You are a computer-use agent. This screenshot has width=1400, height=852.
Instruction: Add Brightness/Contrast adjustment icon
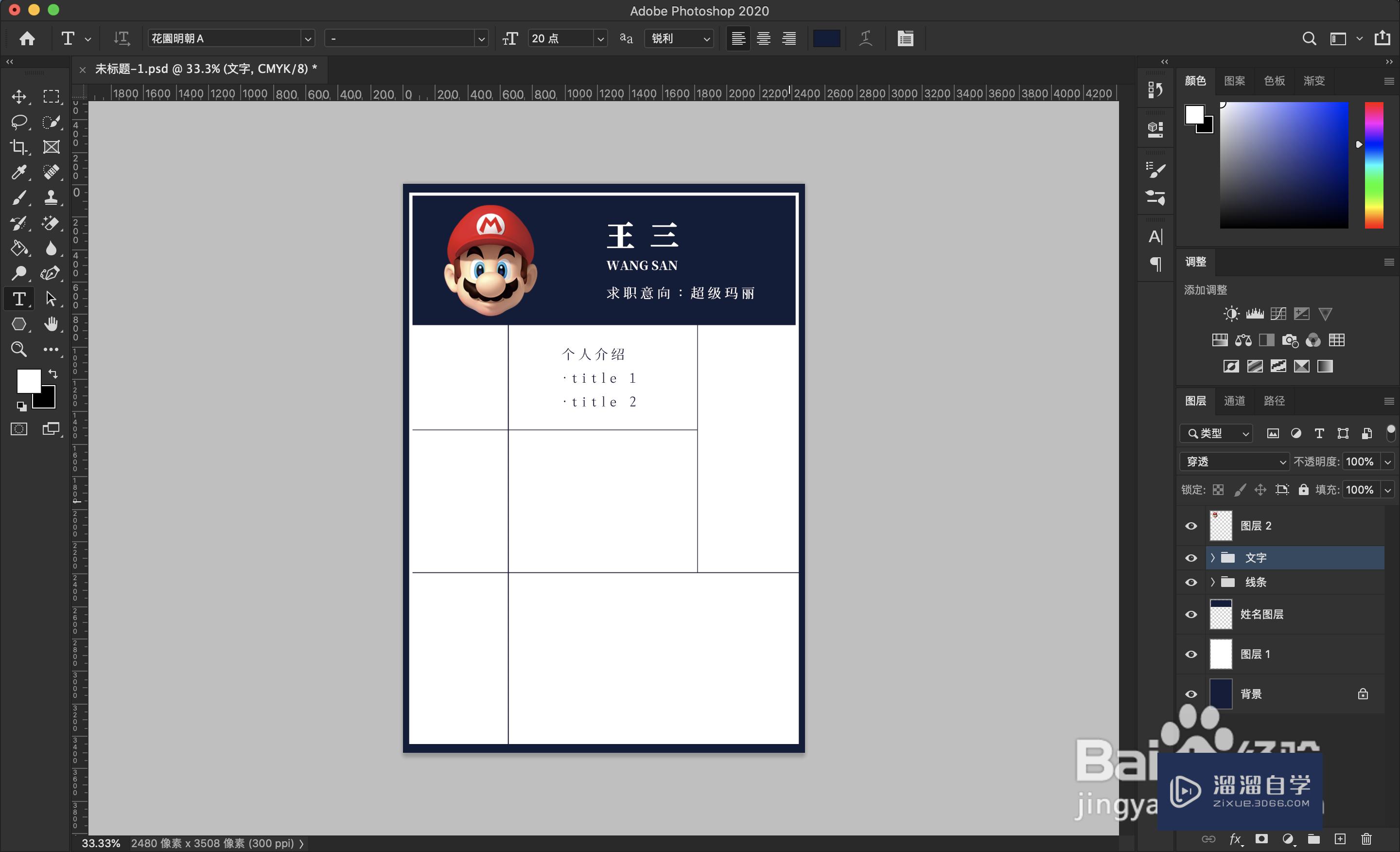point(1231,314)
